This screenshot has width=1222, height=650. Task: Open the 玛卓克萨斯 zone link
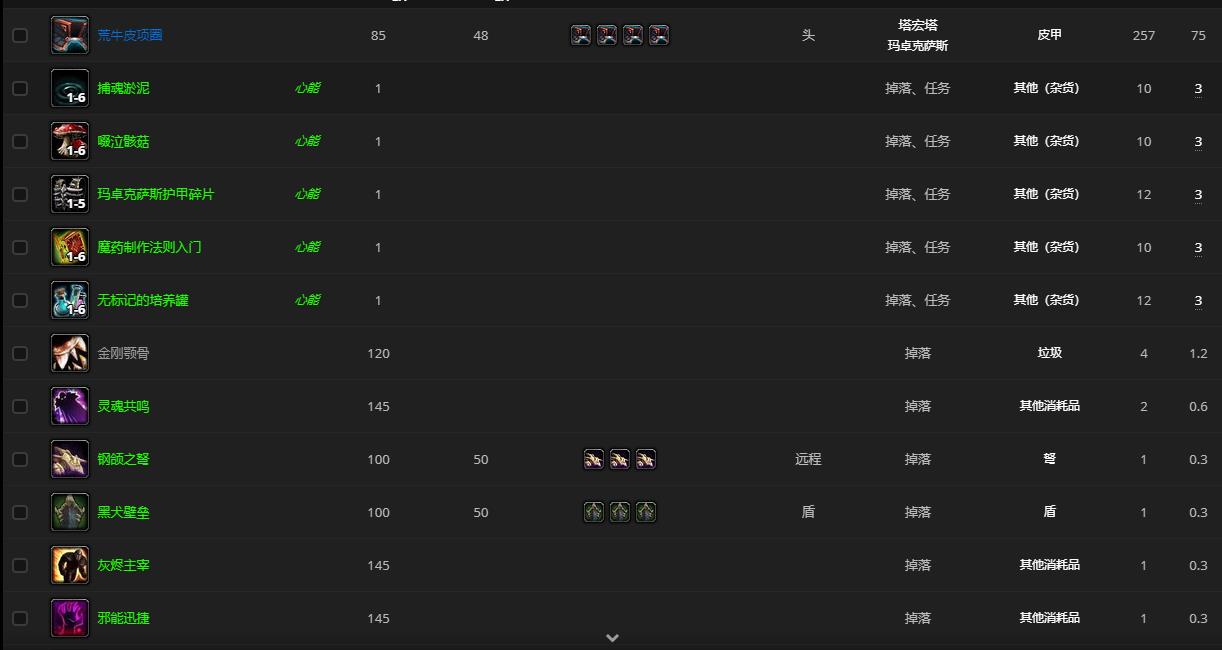[917, 45]
